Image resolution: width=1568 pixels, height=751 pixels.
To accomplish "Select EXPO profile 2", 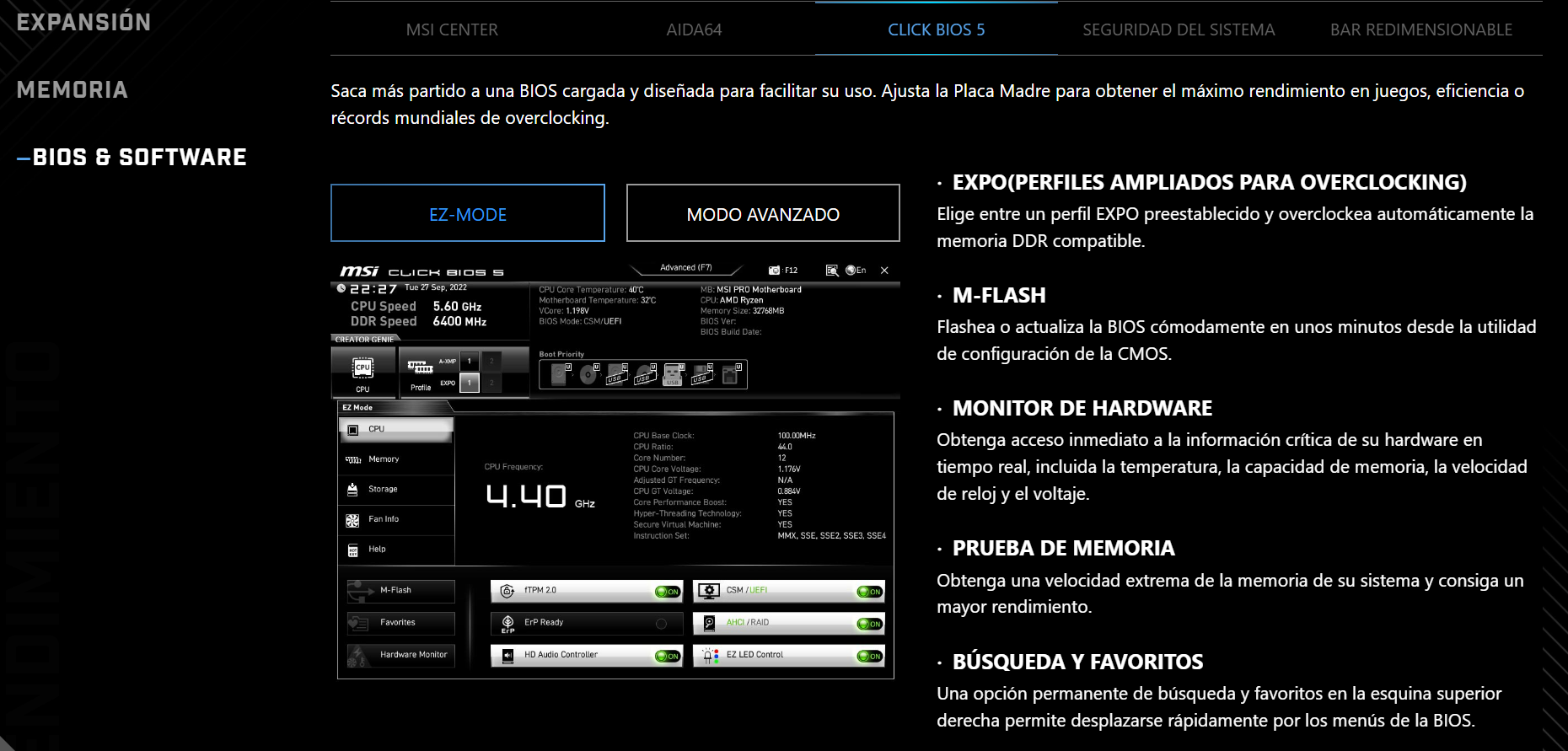I will (x=491, y=383).
